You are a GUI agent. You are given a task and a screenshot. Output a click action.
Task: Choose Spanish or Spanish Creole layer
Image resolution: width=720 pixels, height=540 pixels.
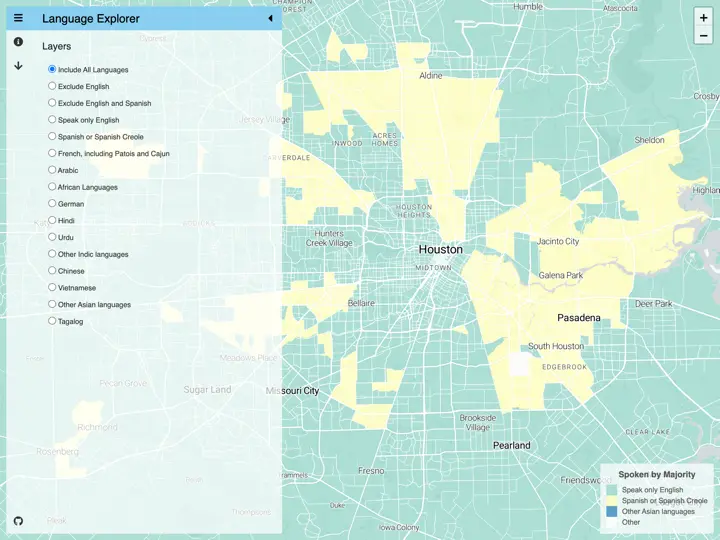coord(52,136)
